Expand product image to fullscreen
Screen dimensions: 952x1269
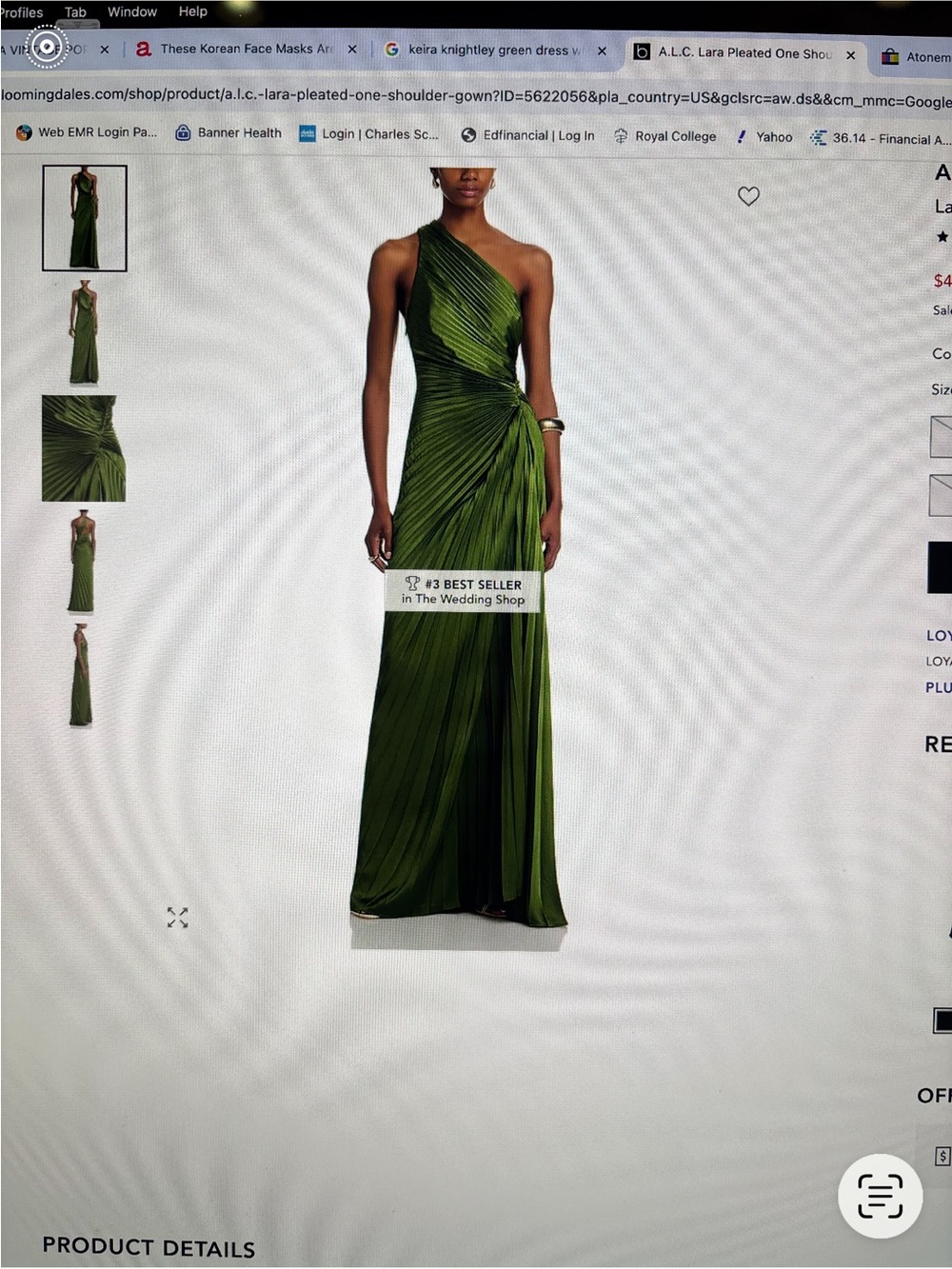pos(177,918)
